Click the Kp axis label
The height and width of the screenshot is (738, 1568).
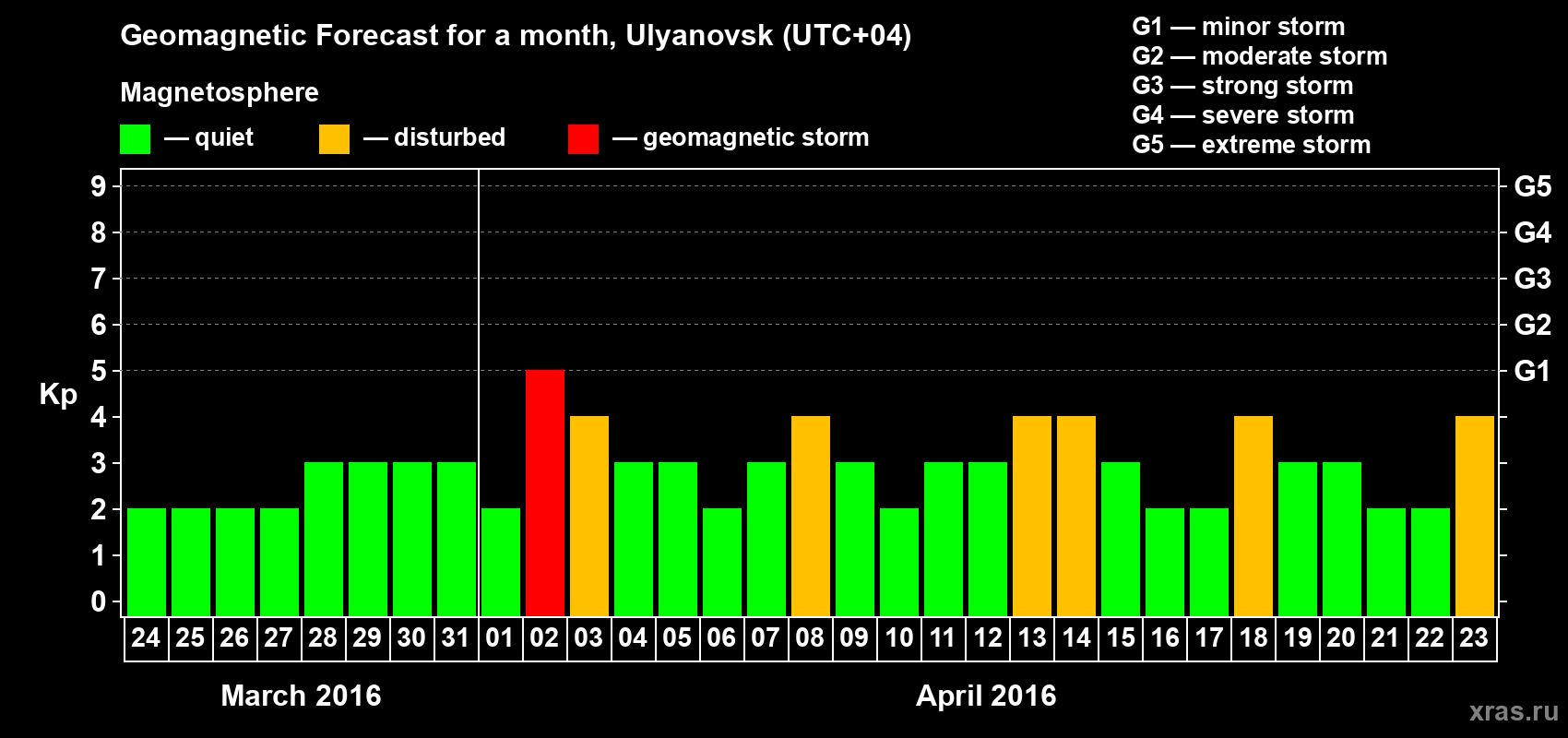pos(58,395)
